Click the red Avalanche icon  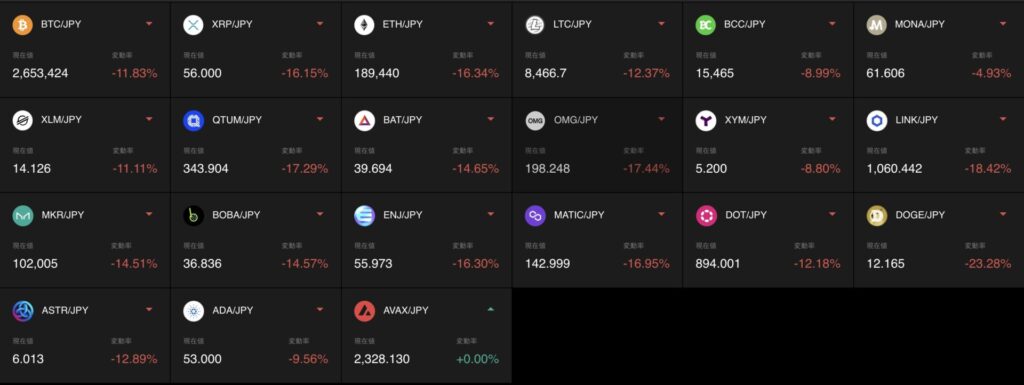tap(364, 311)
